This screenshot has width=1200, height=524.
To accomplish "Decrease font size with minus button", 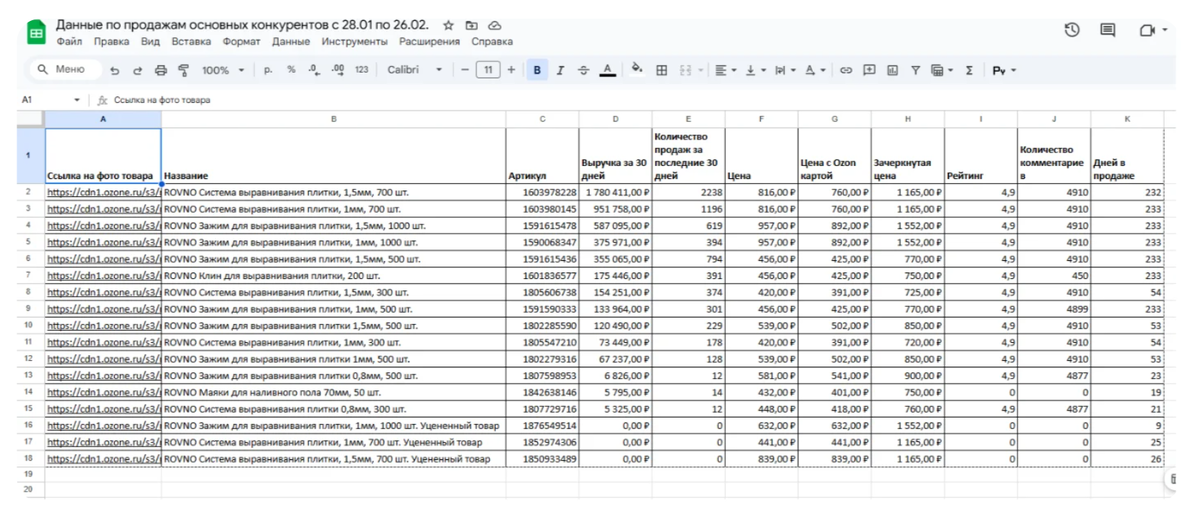I will (x=465, y=70).
